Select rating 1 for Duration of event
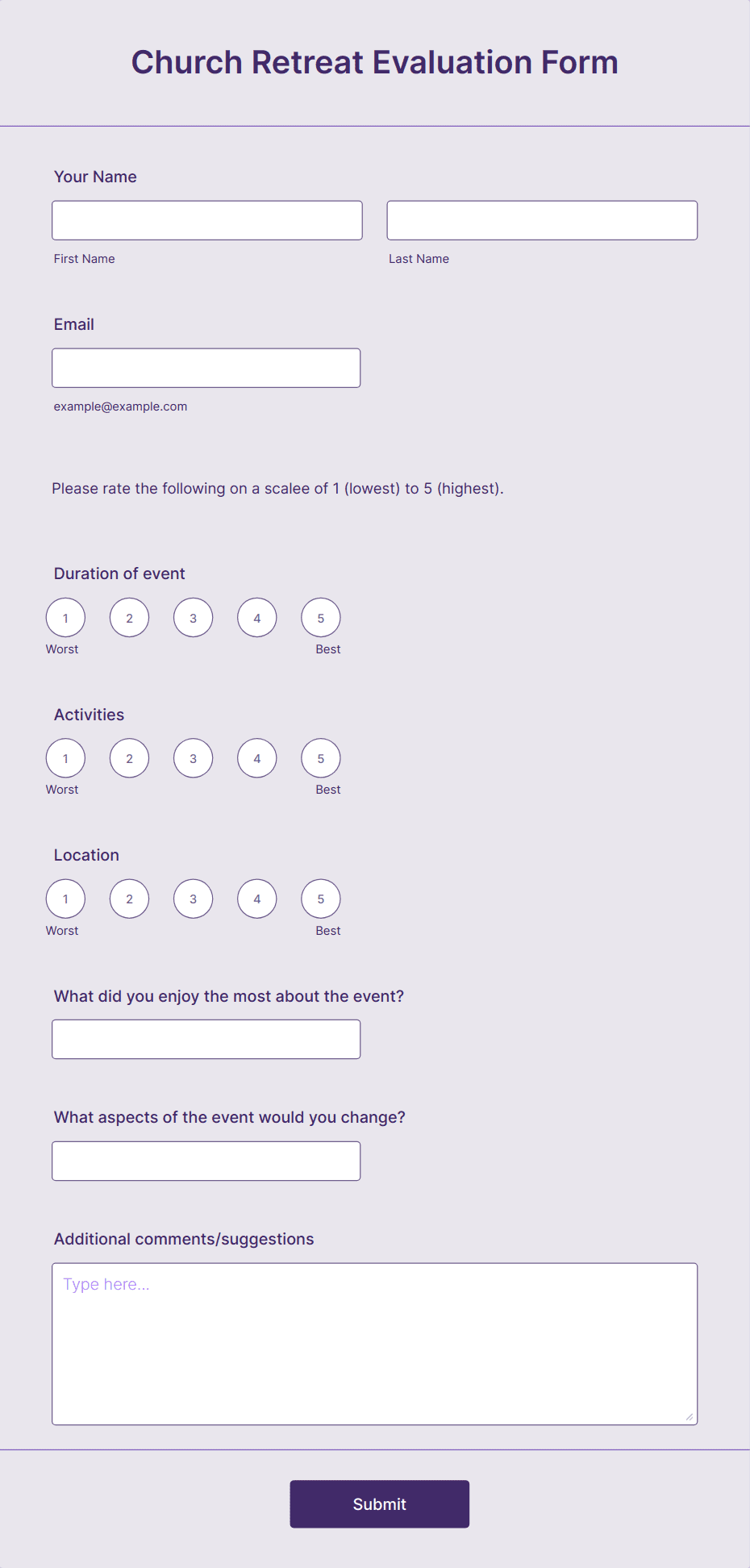The width and height of the screenshot is (750, 1568). pos(65,617)
